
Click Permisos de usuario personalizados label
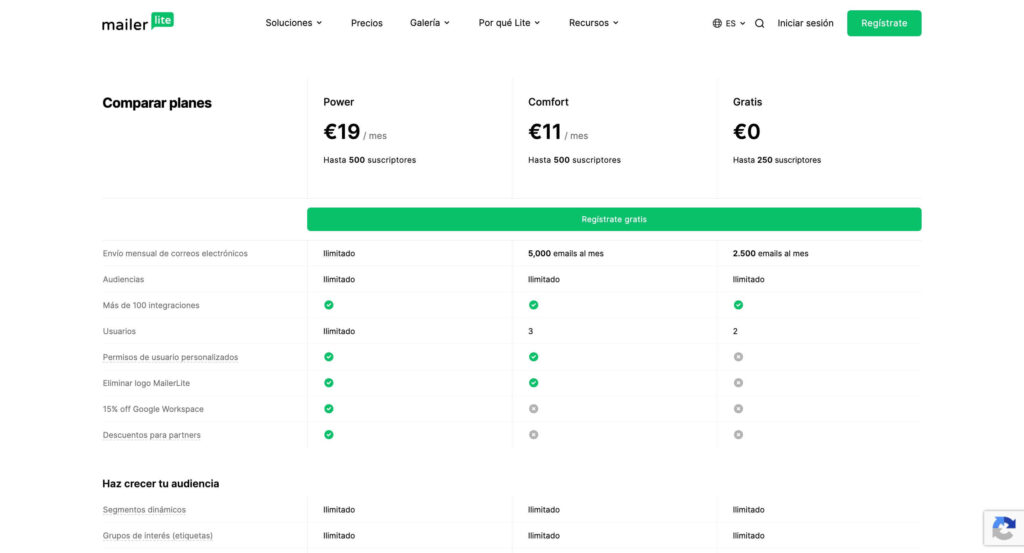pyautogui.click(x=170, y=357)
